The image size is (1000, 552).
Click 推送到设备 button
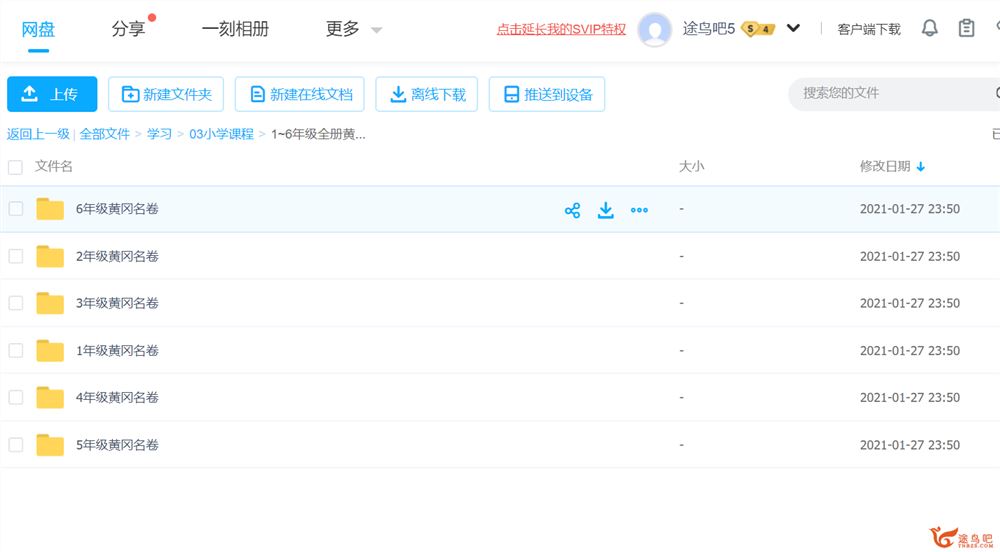point(547,94)
